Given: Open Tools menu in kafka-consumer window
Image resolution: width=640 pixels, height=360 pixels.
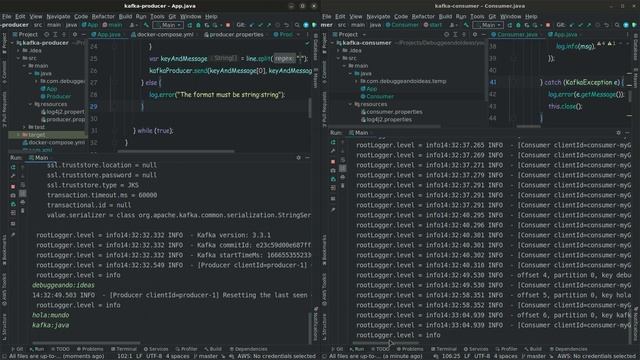Looking at the screenshot, I should [x=477, y=16].
